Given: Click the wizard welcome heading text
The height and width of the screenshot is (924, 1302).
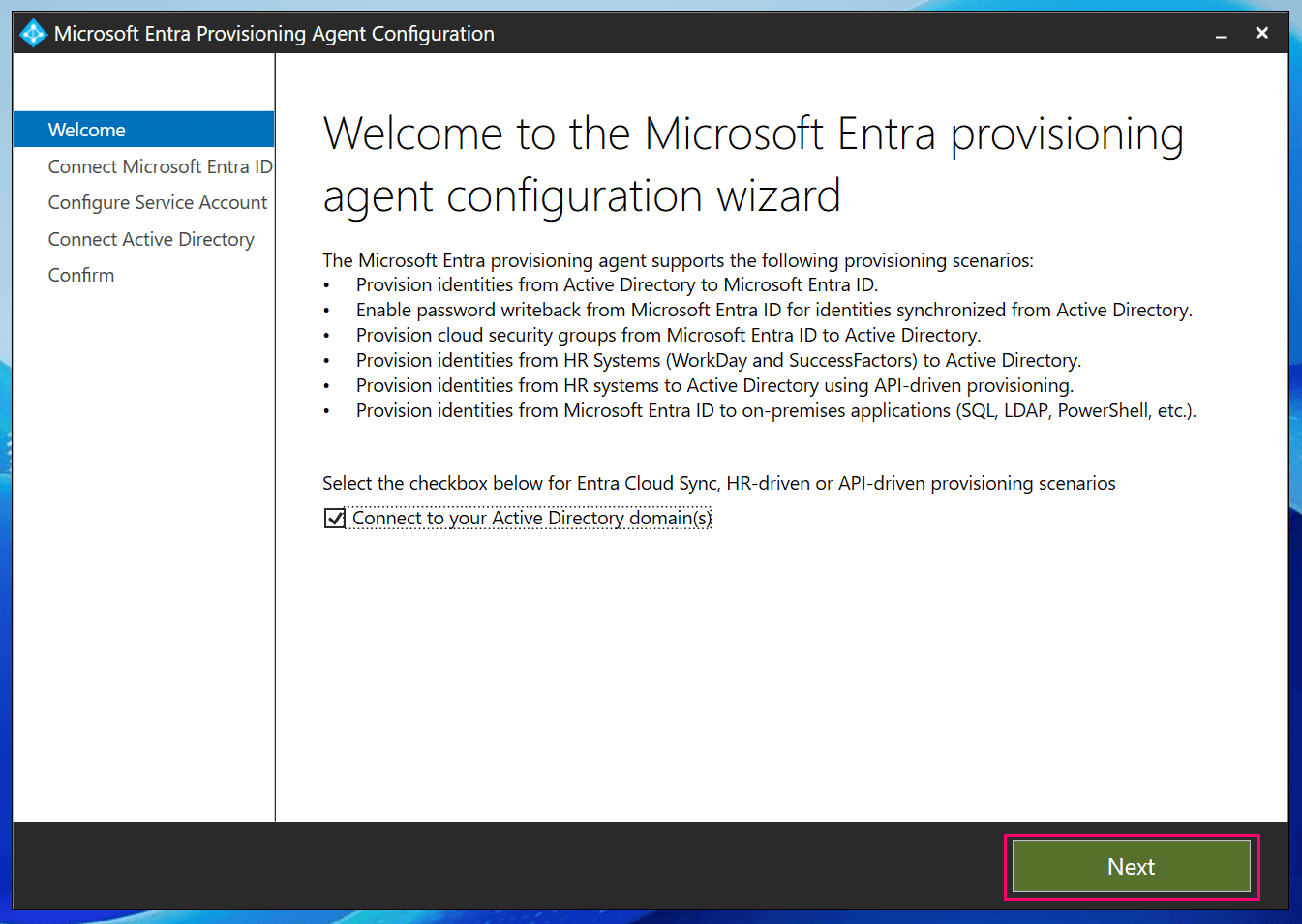Looking at the screenshot, I should pyautogui.click(x=752, y=164).
